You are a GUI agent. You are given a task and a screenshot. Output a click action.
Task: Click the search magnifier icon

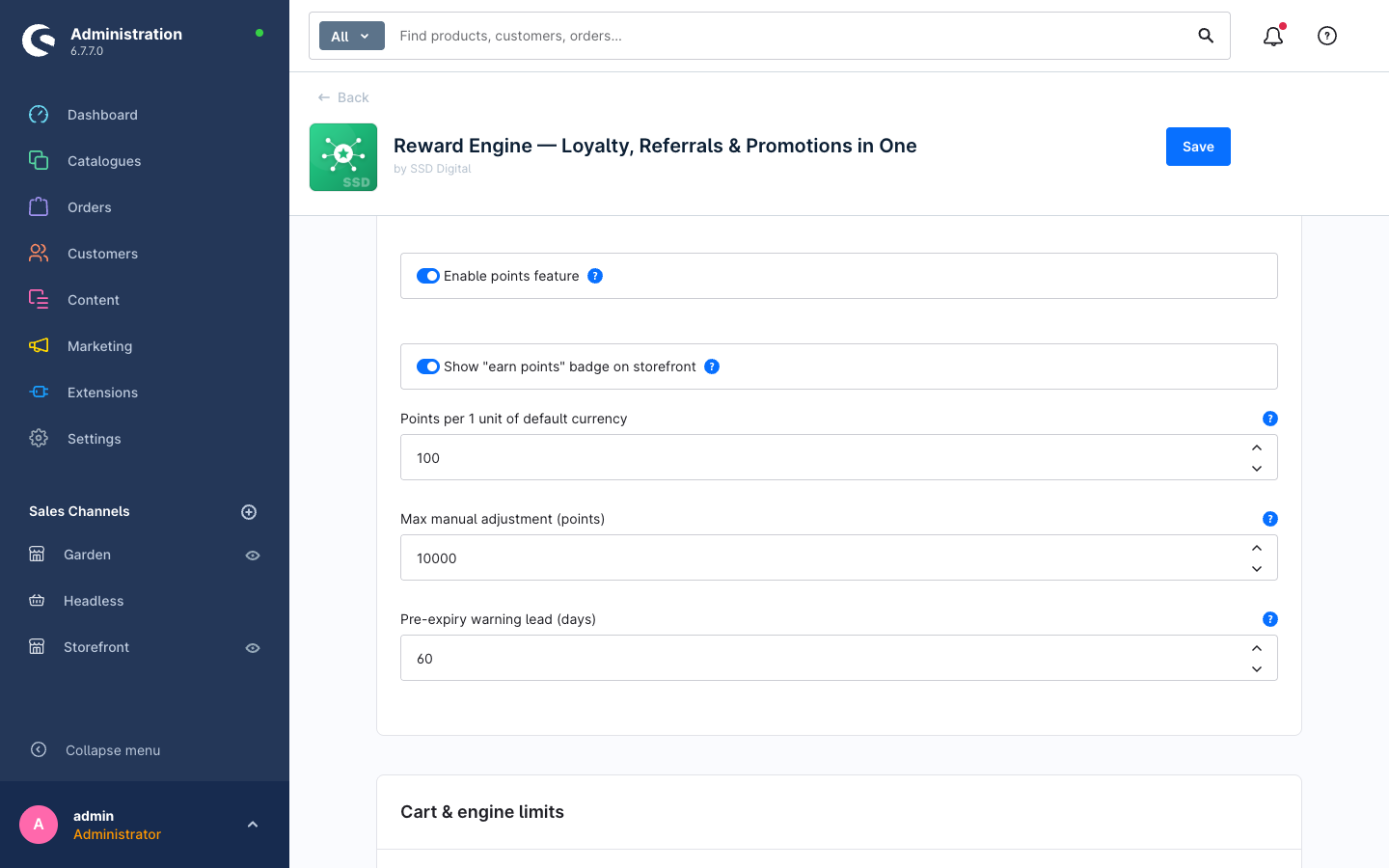tap(1206, 36)
